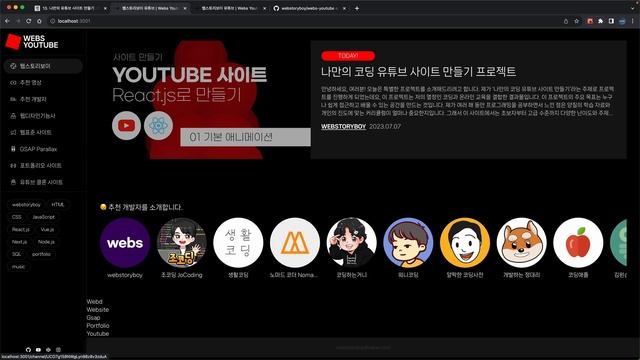Select the Next.js keyword tag
Viewport: 640px width, 360px height.
click(19, 242)
